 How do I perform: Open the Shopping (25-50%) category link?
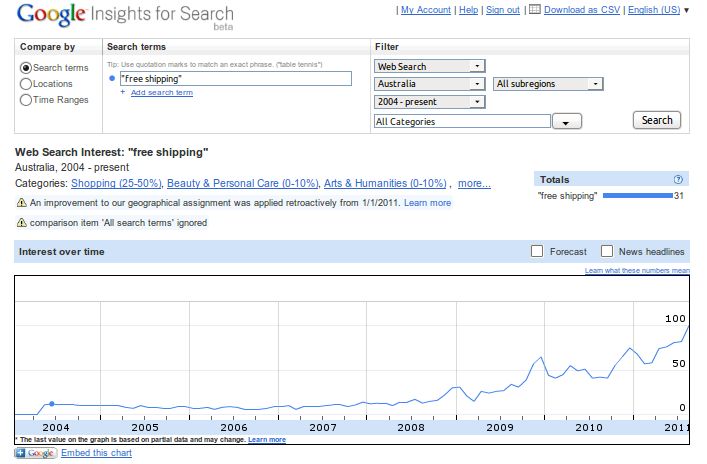coord(116,184)
